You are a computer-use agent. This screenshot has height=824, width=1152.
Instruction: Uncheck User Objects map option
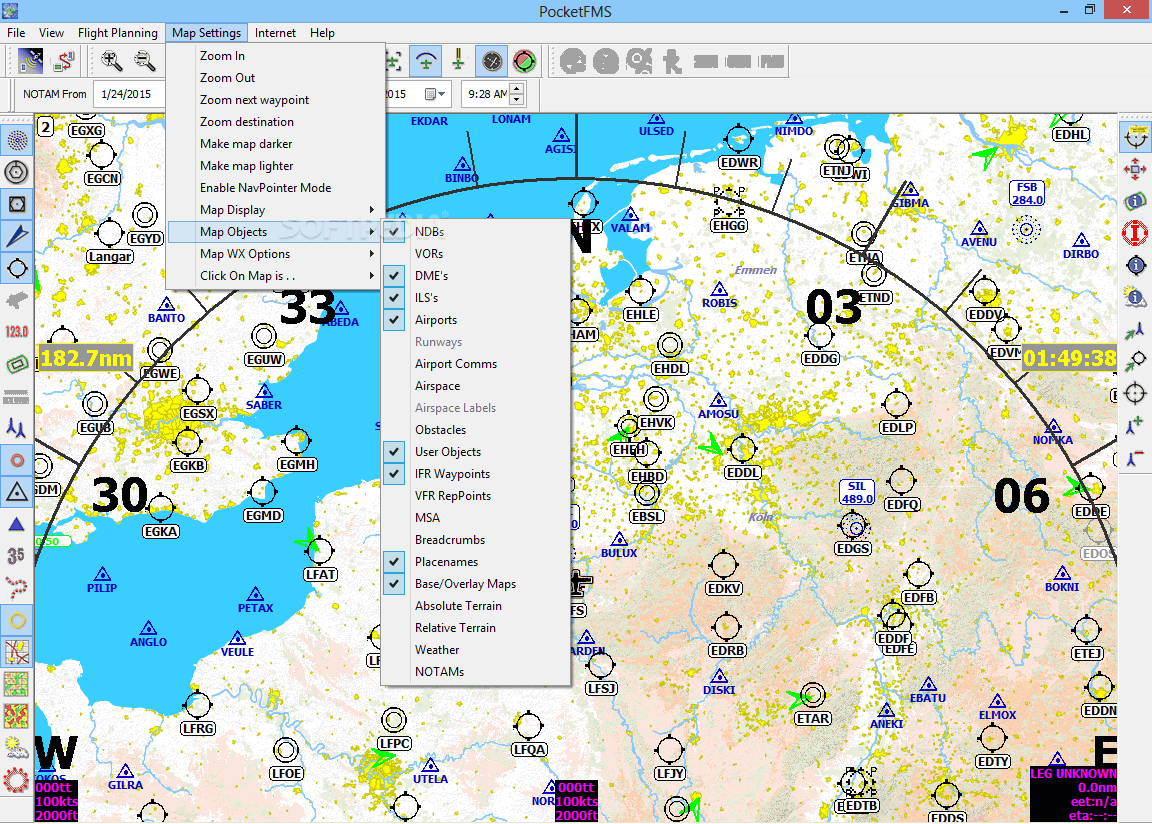(475, 452)
